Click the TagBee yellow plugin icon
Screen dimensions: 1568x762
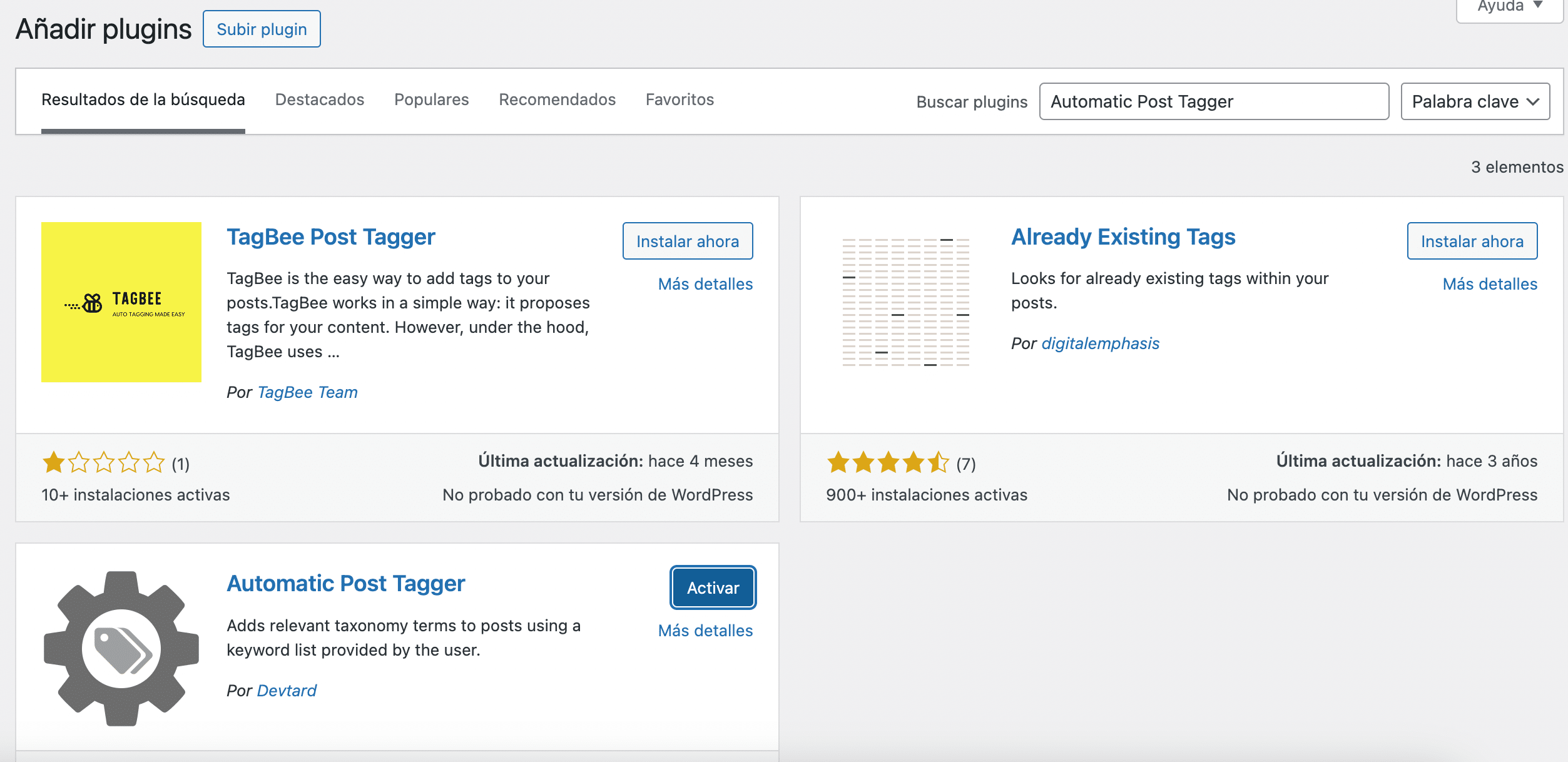pyautogui.click(x=121, y=302)
